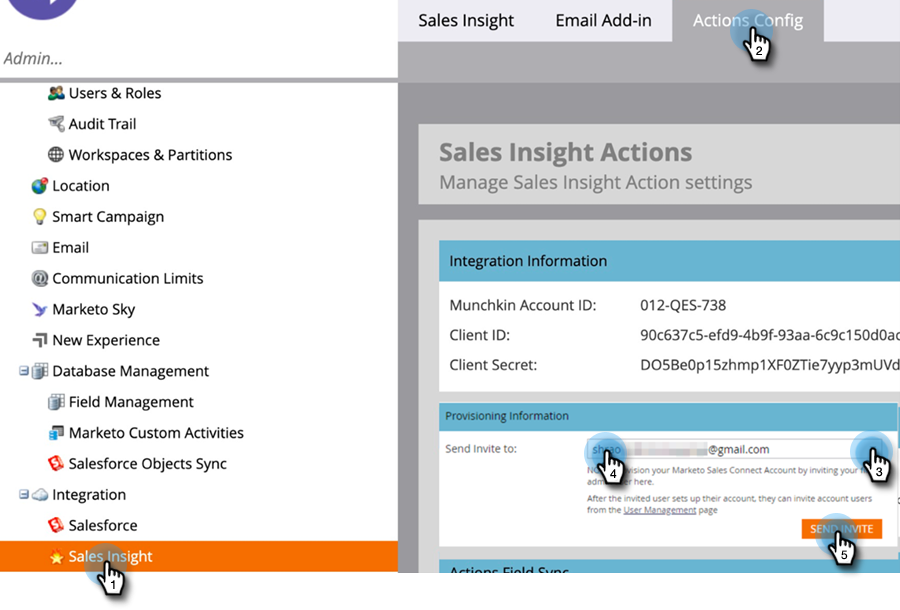Click the Smart Campaign lightbulb icon
The height and width of the screenshot is (610, 900).
40,216
